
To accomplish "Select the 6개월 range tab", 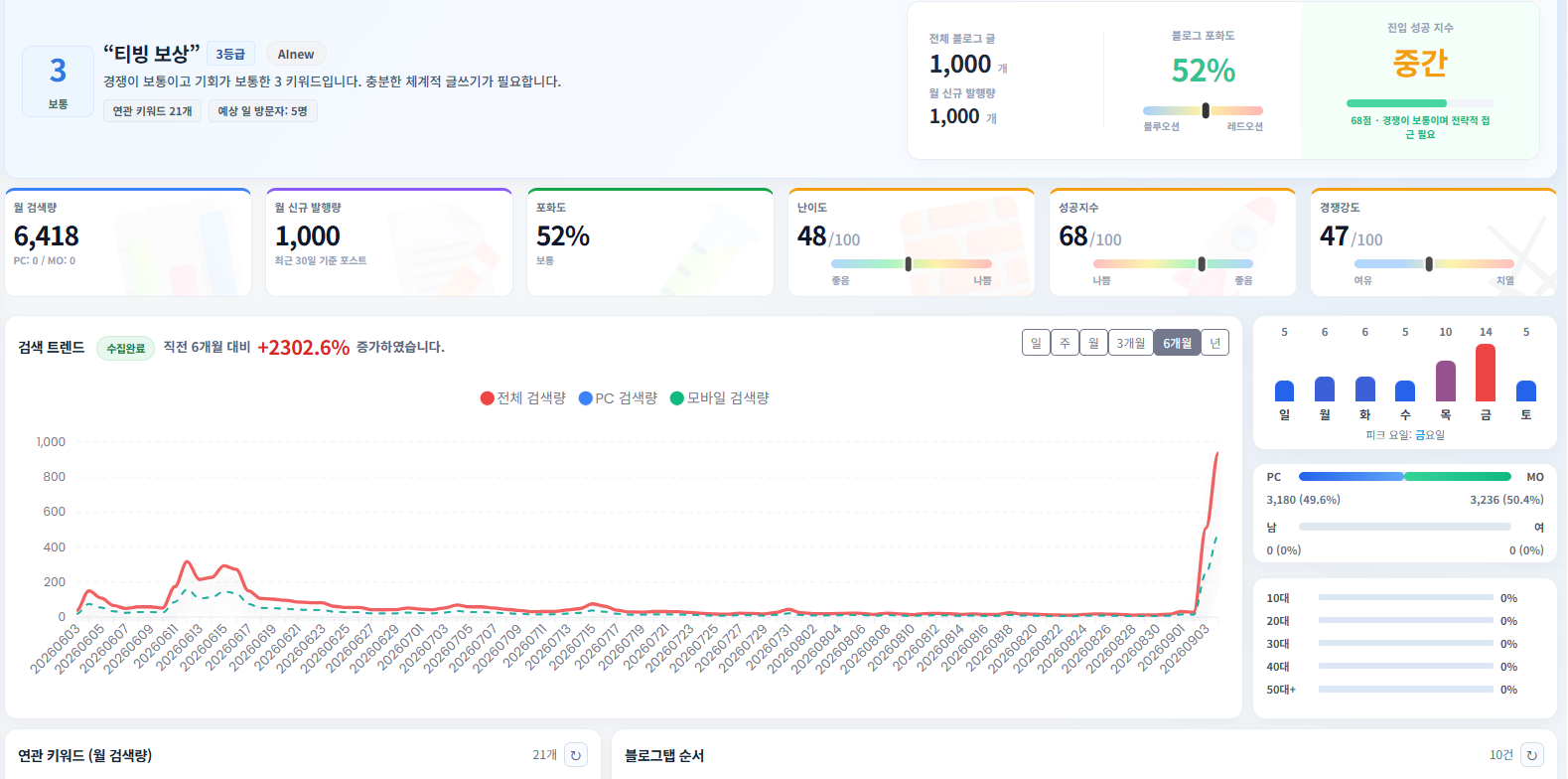I will coord(1177,343).
